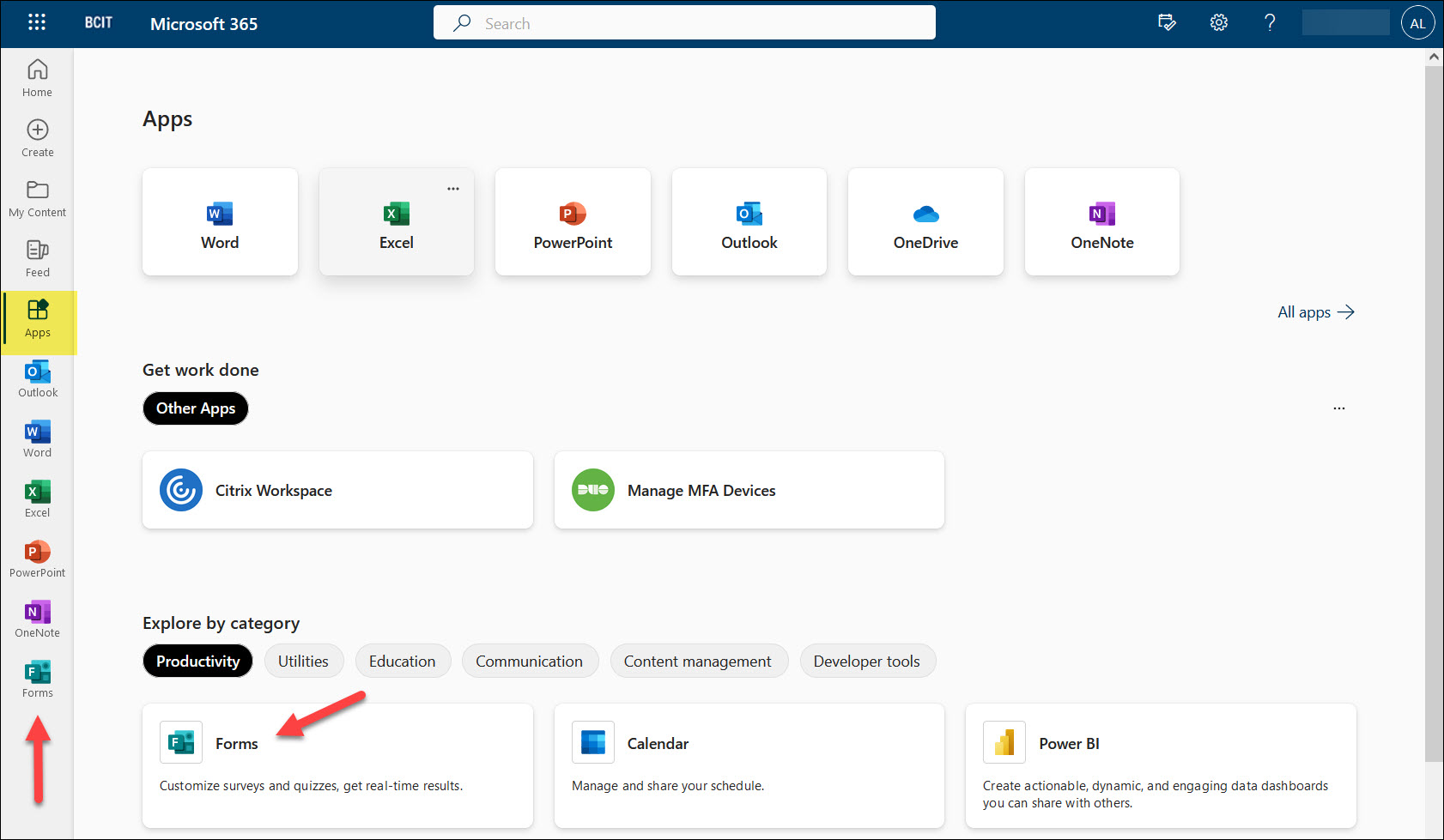Select the Other Apps filter pill
This screenshot has width=1444, height=840.
[x=196, y=408]
